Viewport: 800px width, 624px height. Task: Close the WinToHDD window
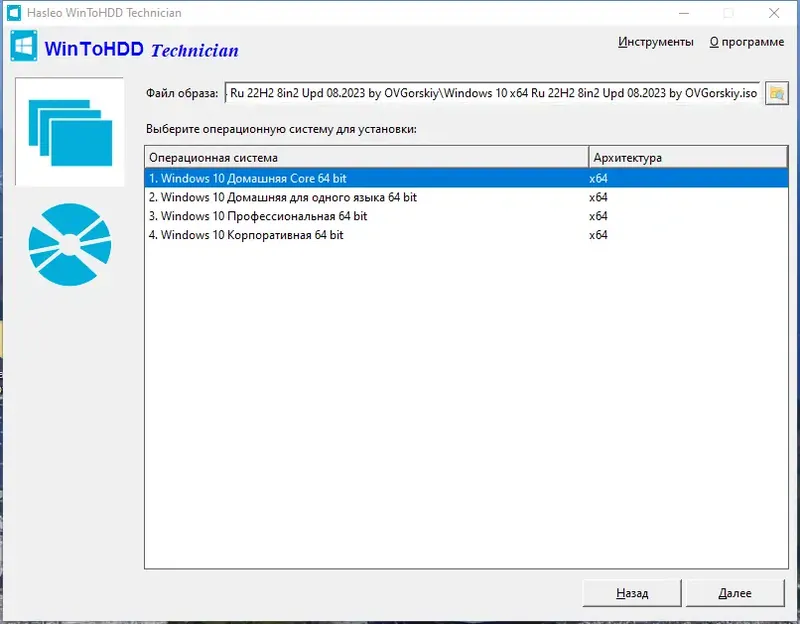click(774, 13)
